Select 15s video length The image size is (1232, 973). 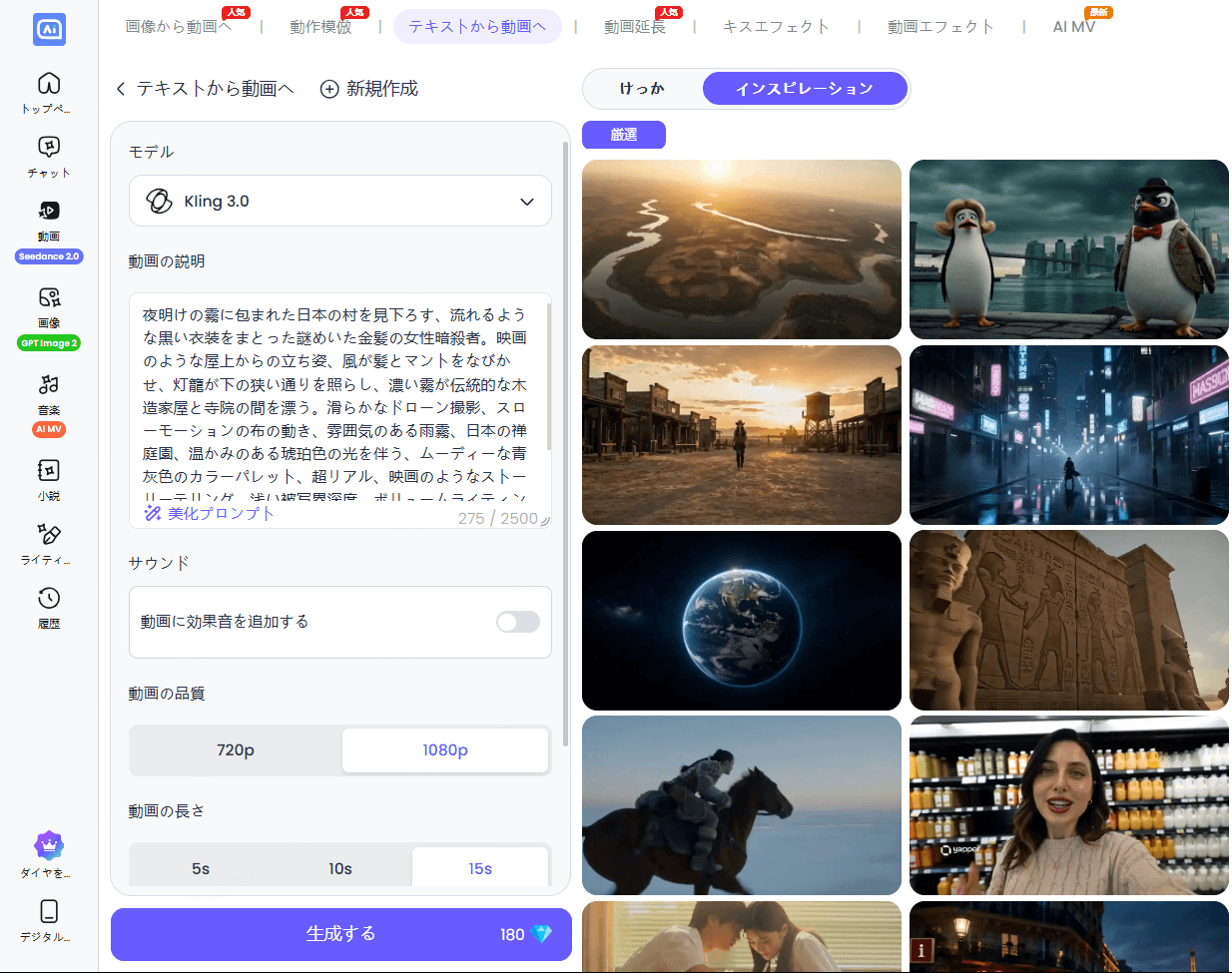[x=480, y=868]
